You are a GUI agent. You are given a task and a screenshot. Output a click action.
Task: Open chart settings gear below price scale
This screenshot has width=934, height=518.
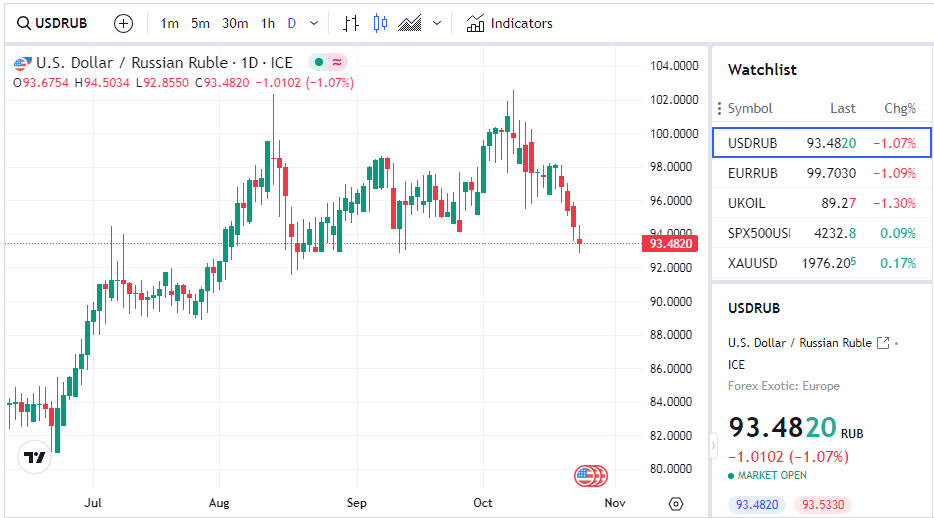pos(676,503)
